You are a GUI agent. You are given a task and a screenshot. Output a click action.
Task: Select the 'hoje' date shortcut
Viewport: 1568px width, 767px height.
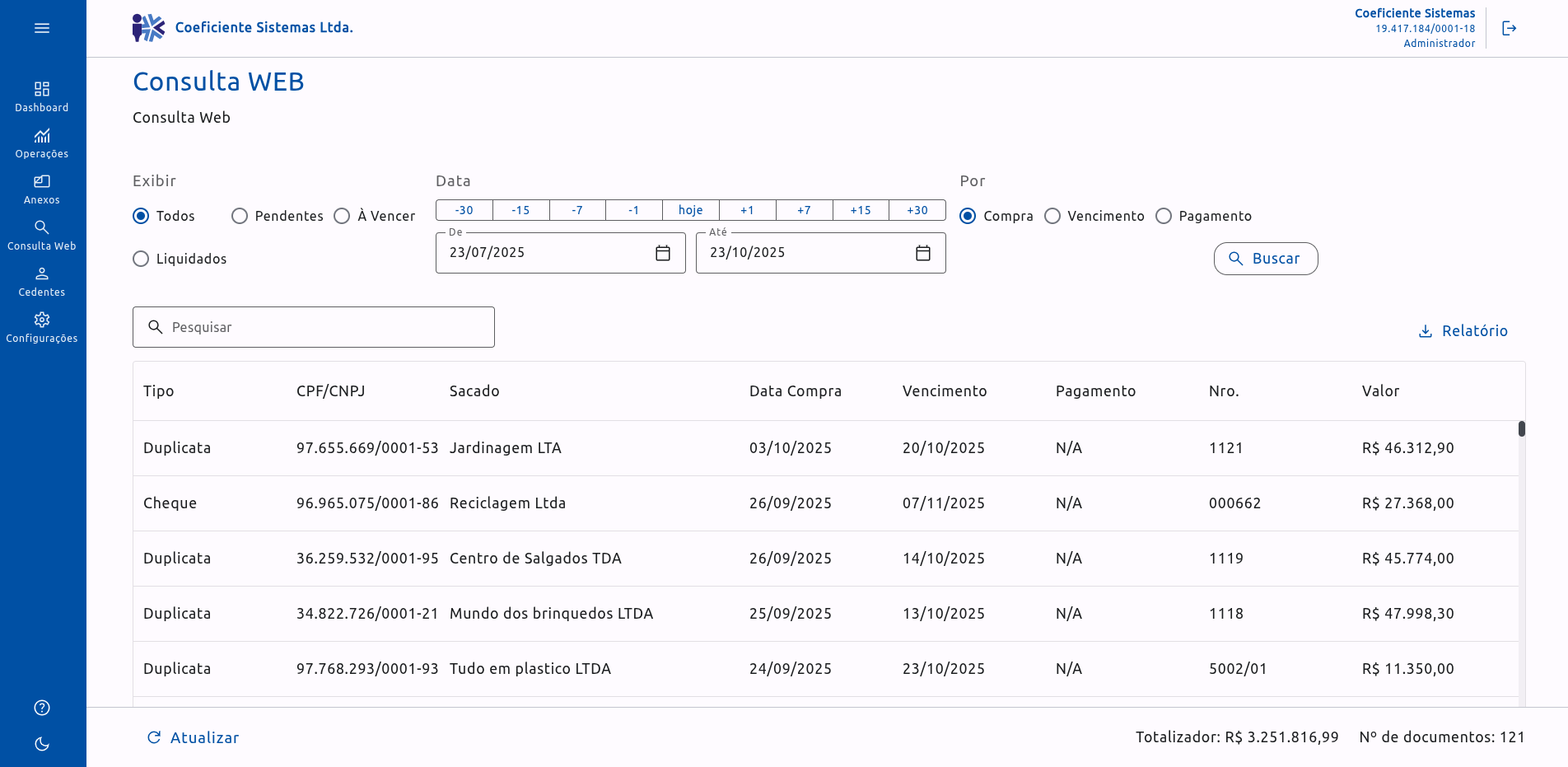[x=690, y=210]
